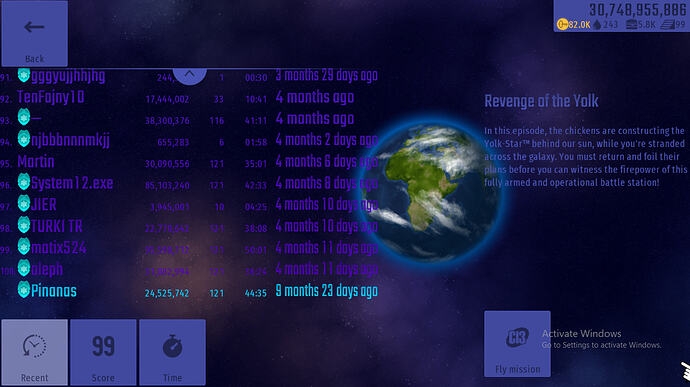This screenshot has width=690, height=387.
Task: Click the score 38,300,376 in row 93
Action: [x=167, y=121]
